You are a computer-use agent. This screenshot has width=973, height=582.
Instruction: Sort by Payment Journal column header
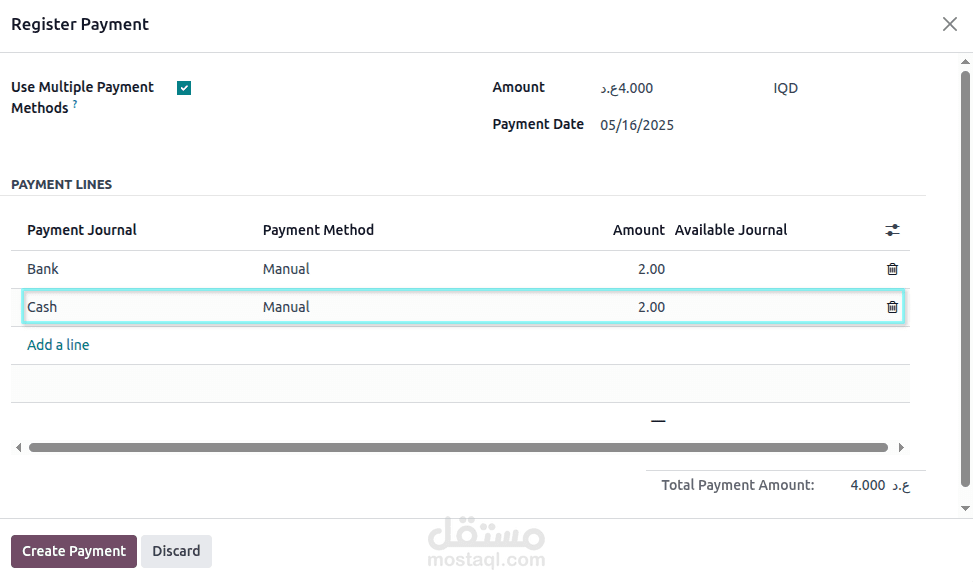(x=82, y=230)
